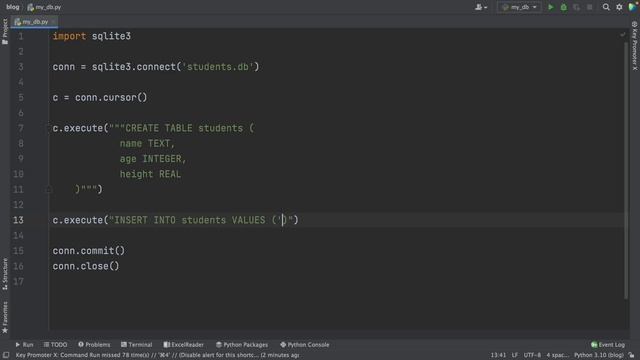The width and height of the screenshot is (640, 360).
Task: Open the Terminal tool window
Action: click(x=137, y=345)
